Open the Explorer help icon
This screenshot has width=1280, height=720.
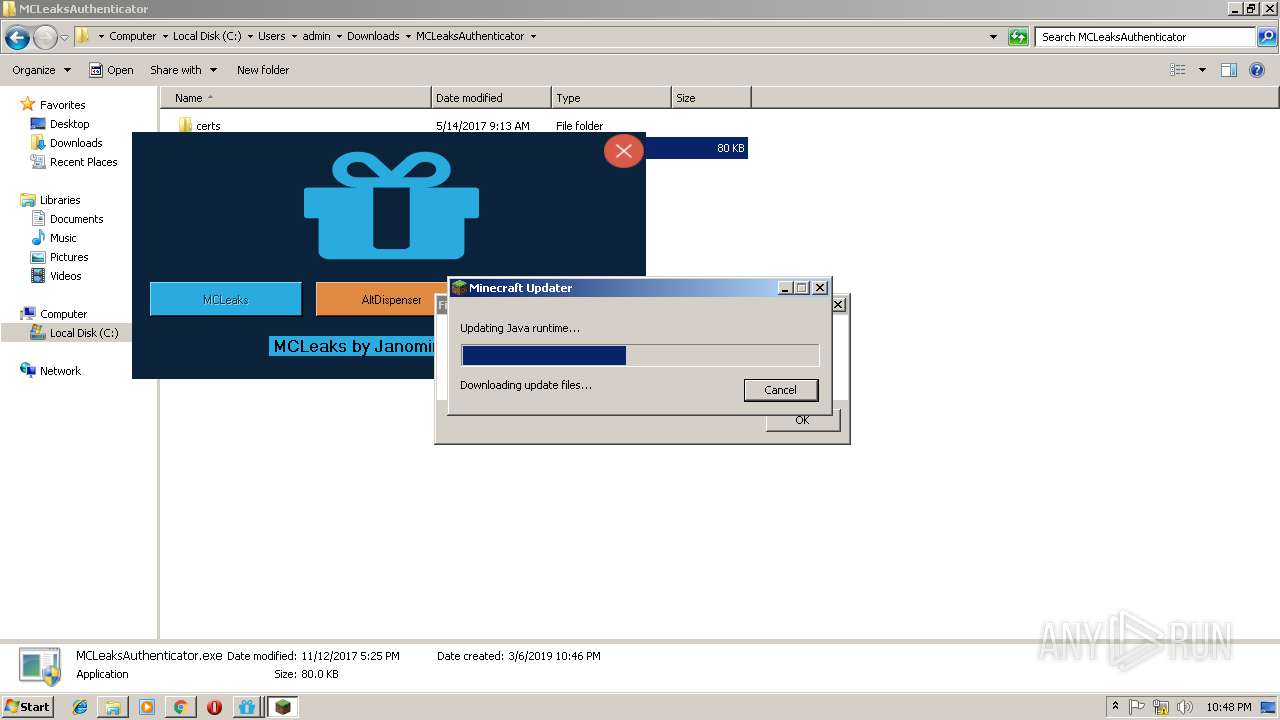pos(1258,70)
